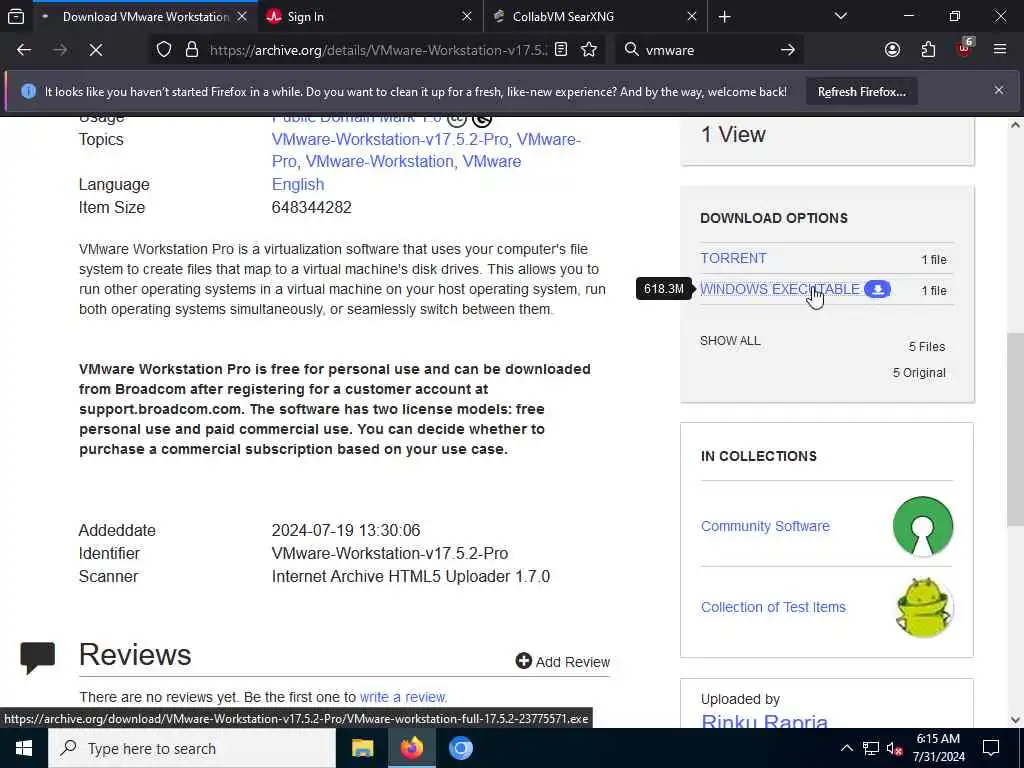The image size is (1024, 768).
Task: Click SHOW ALL files link
Action: [x=730, y=341]
